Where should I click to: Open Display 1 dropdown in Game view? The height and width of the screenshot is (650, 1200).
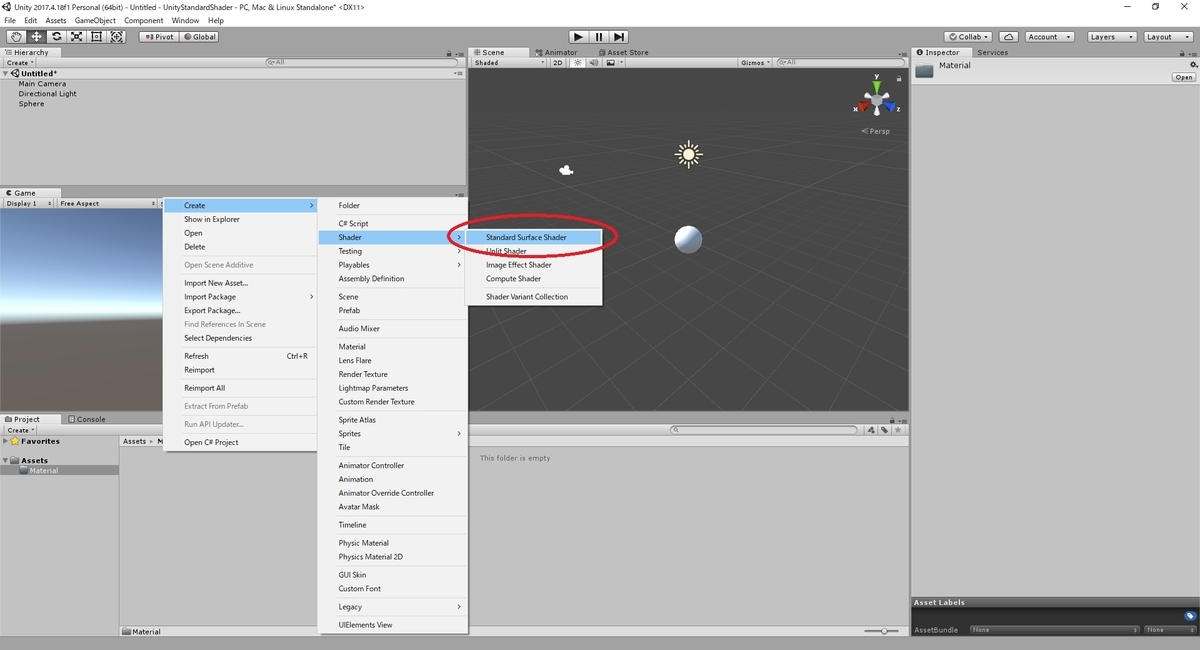coord(30,203)
